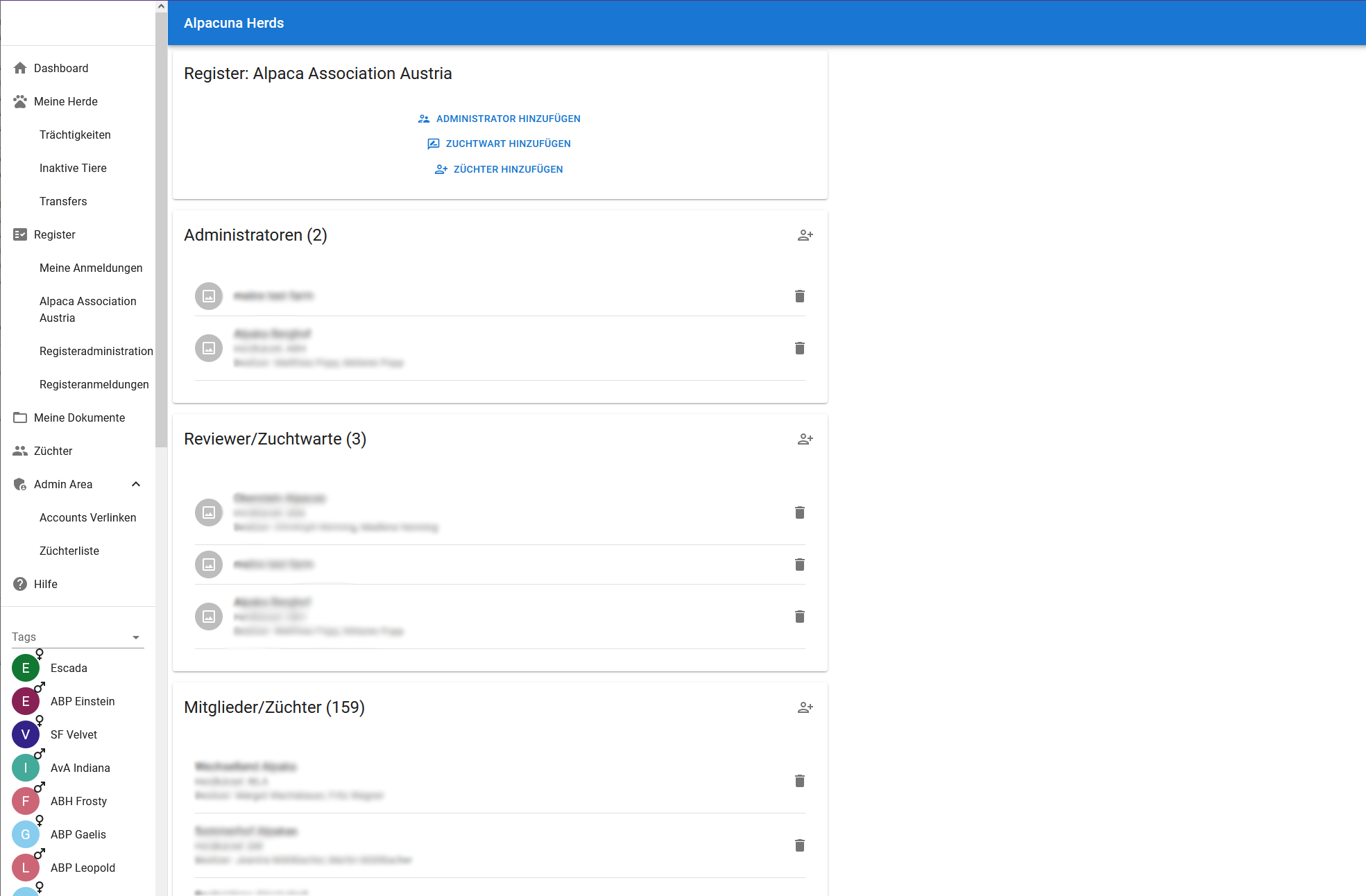
Task: Click Züchter hinzufügen button
Action: point(500,169)
